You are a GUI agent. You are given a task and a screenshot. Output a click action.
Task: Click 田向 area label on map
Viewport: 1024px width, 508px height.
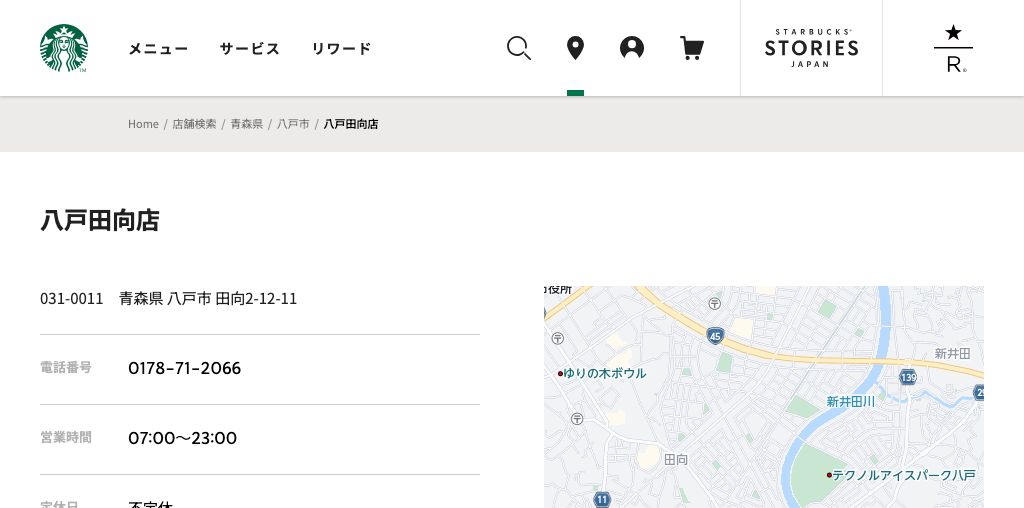(676, 460)
